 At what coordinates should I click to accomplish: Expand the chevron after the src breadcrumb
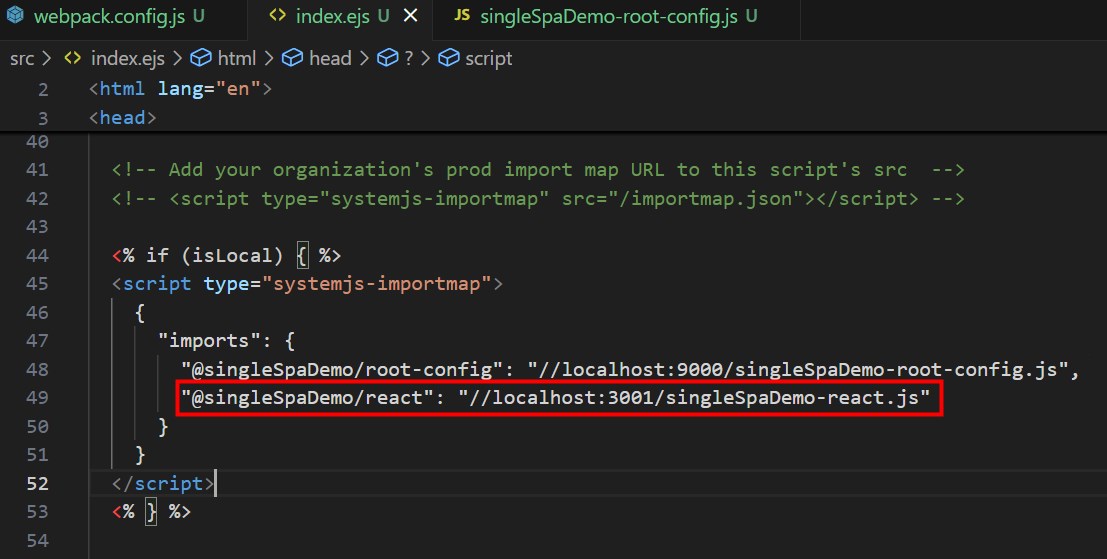(x=47, y=59)
